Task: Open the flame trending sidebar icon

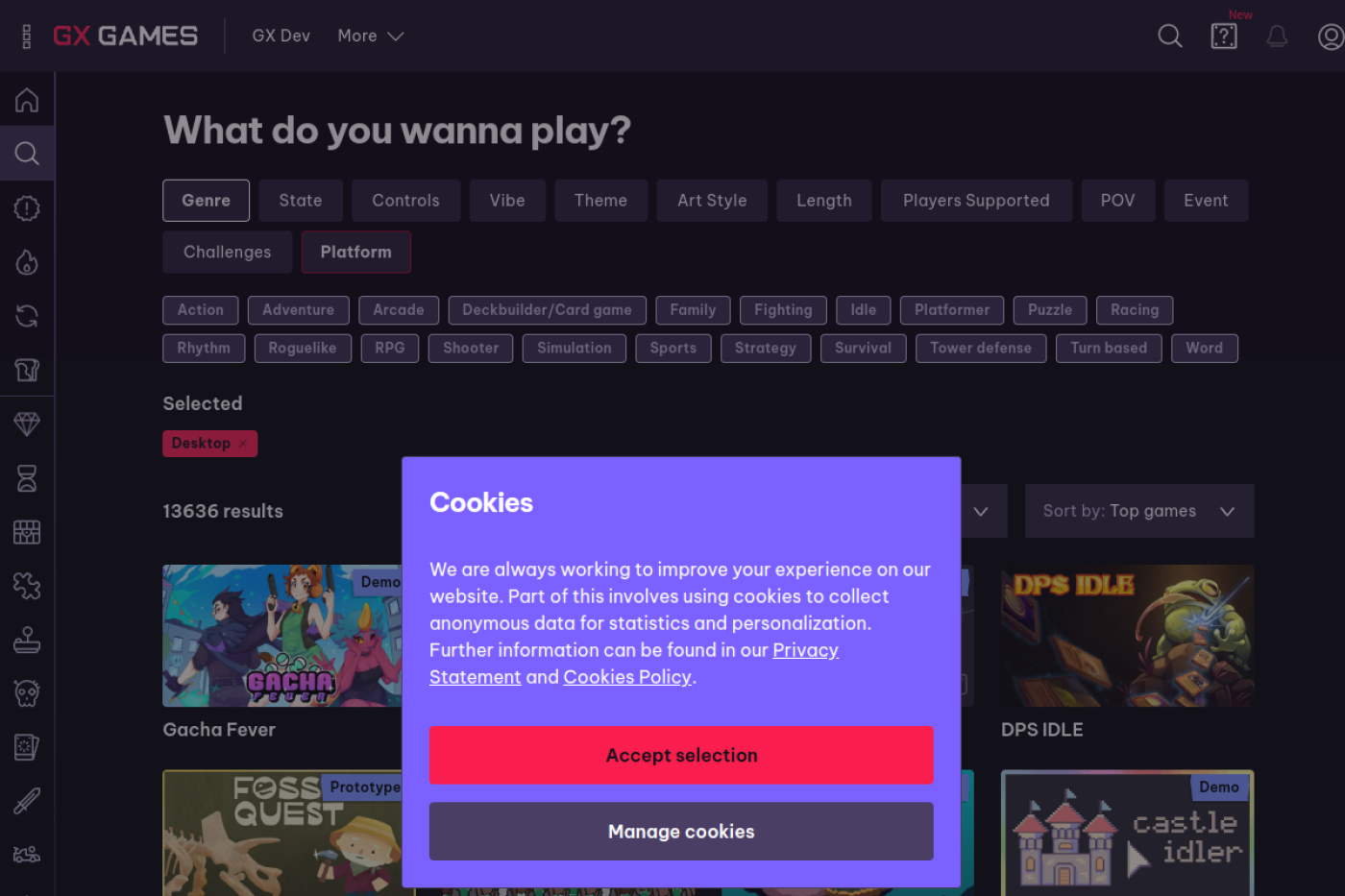Action: click(x=27, y=262)
